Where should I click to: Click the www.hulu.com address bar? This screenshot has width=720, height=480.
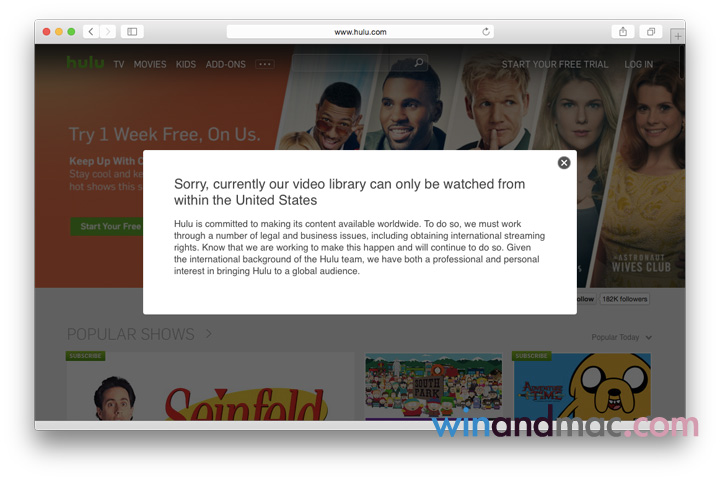point(360,32)
